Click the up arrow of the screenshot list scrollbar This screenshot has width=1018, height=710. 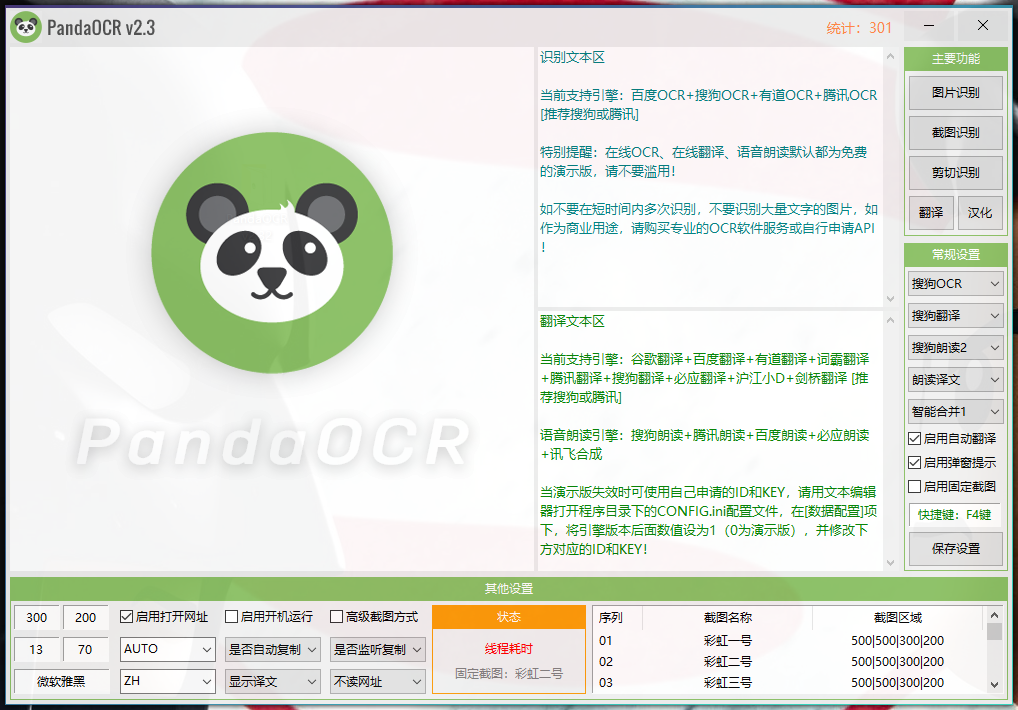994,614
